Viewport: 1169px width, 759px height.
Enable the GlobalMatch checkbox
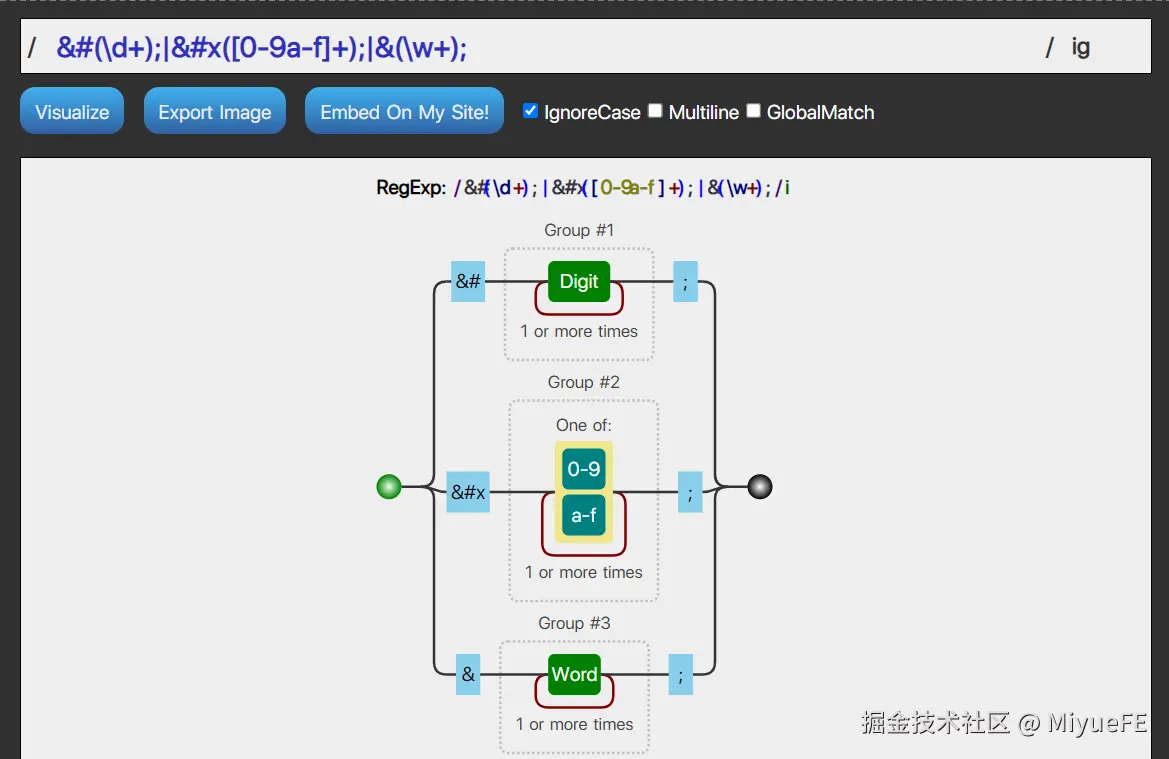tap(754, 111)
